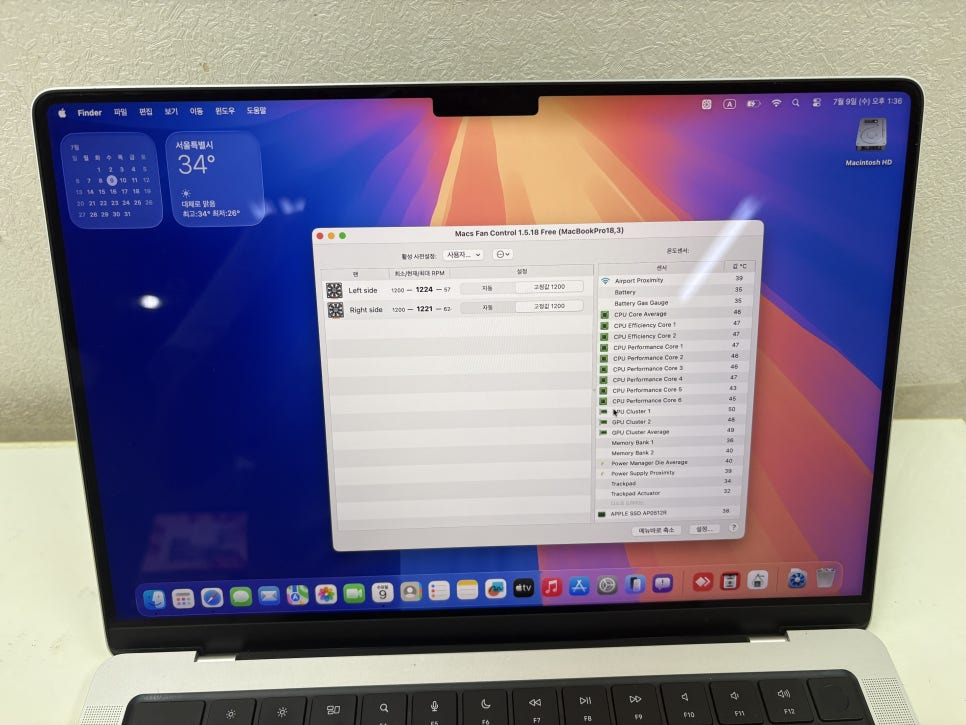Open Messages from the Dock
The image size is (966, 725).
(x=240, y=596)
